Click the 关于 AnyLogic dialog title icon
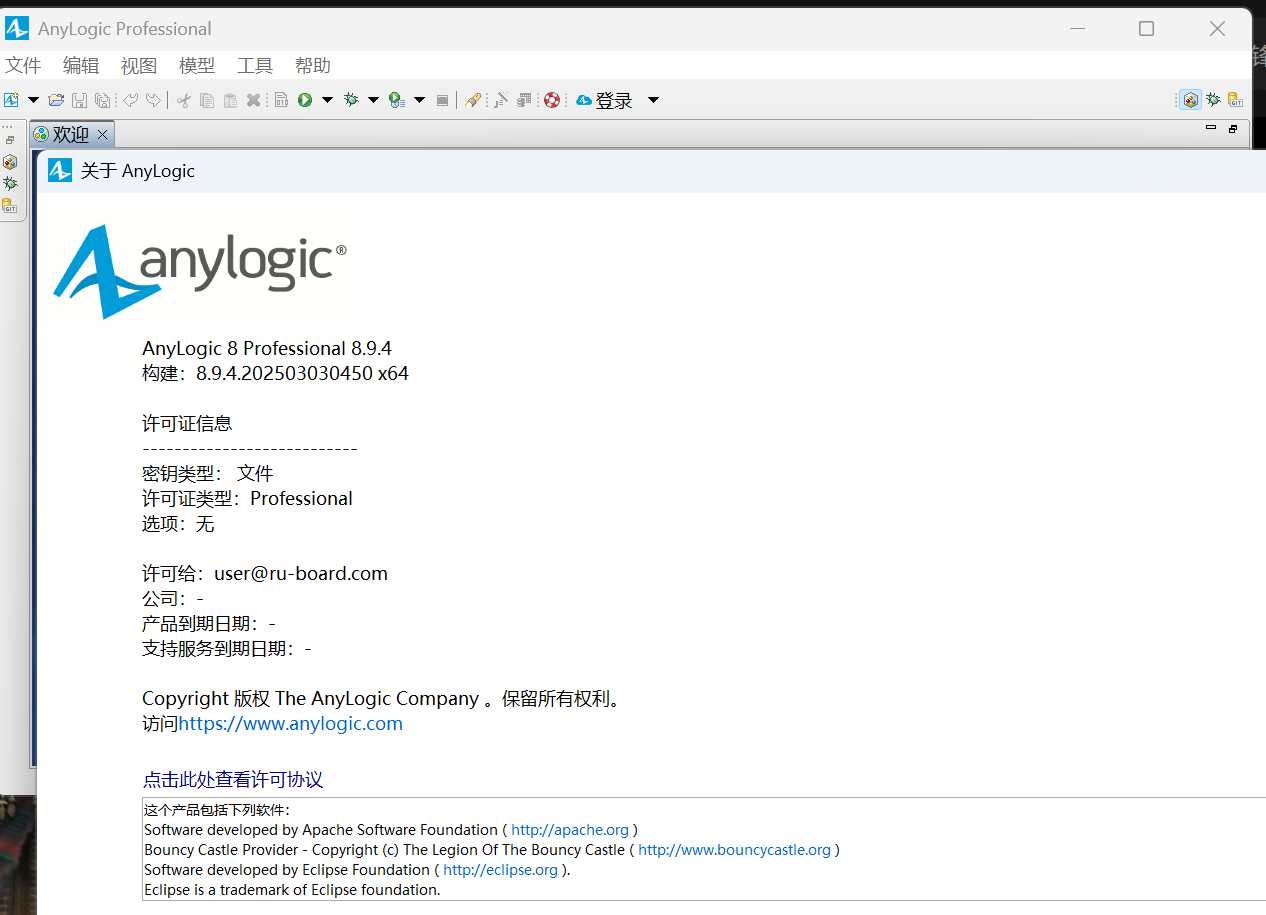This screenshot has width=1266, height=915. 60,170
